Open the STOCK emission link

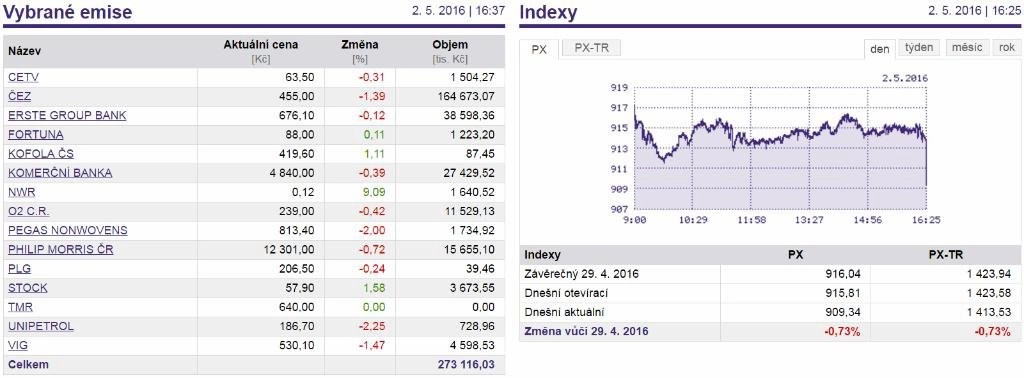[27, 288]
